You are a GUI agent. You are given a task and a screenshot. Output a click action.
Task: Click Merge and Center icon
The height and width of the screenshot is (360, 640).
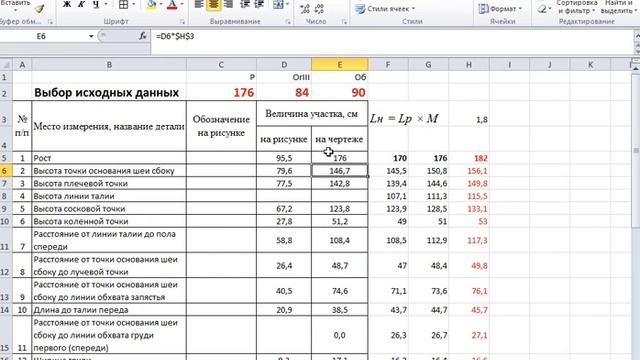click(278, 4)
